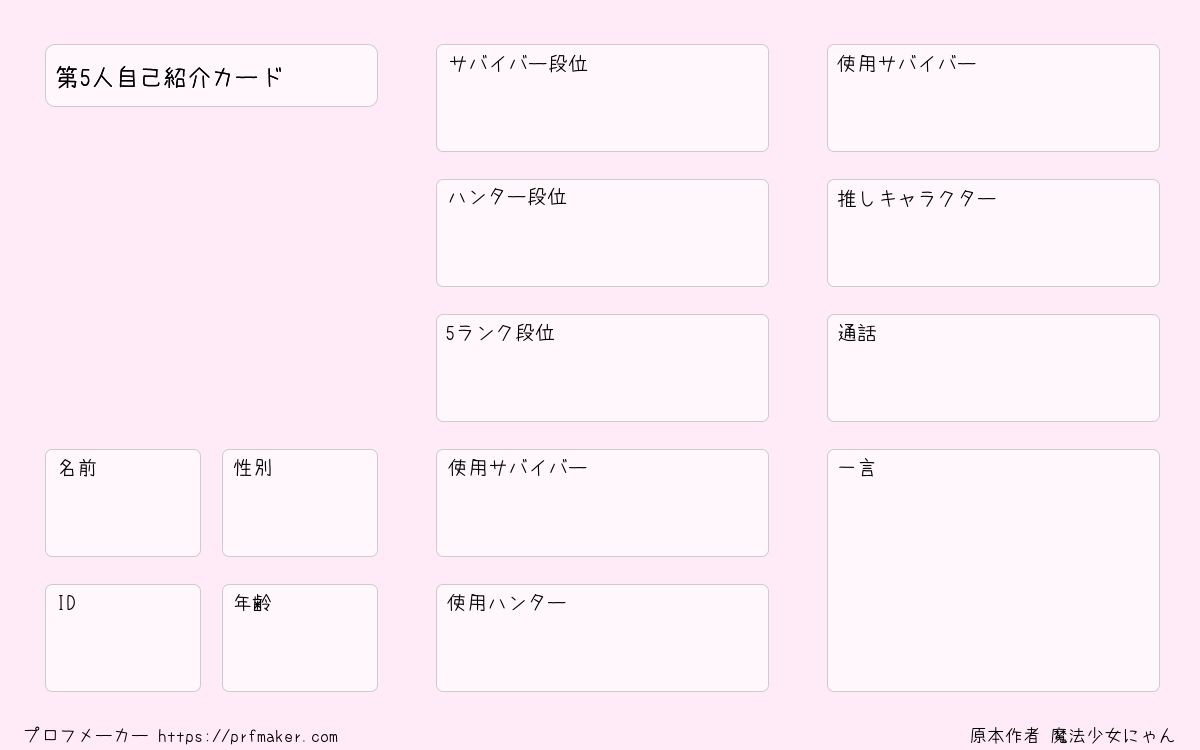This screenshot has width=1200, height=750.
Task: Click the 使用サバイバー box below 5ランク段位
Action: (602, 503)
